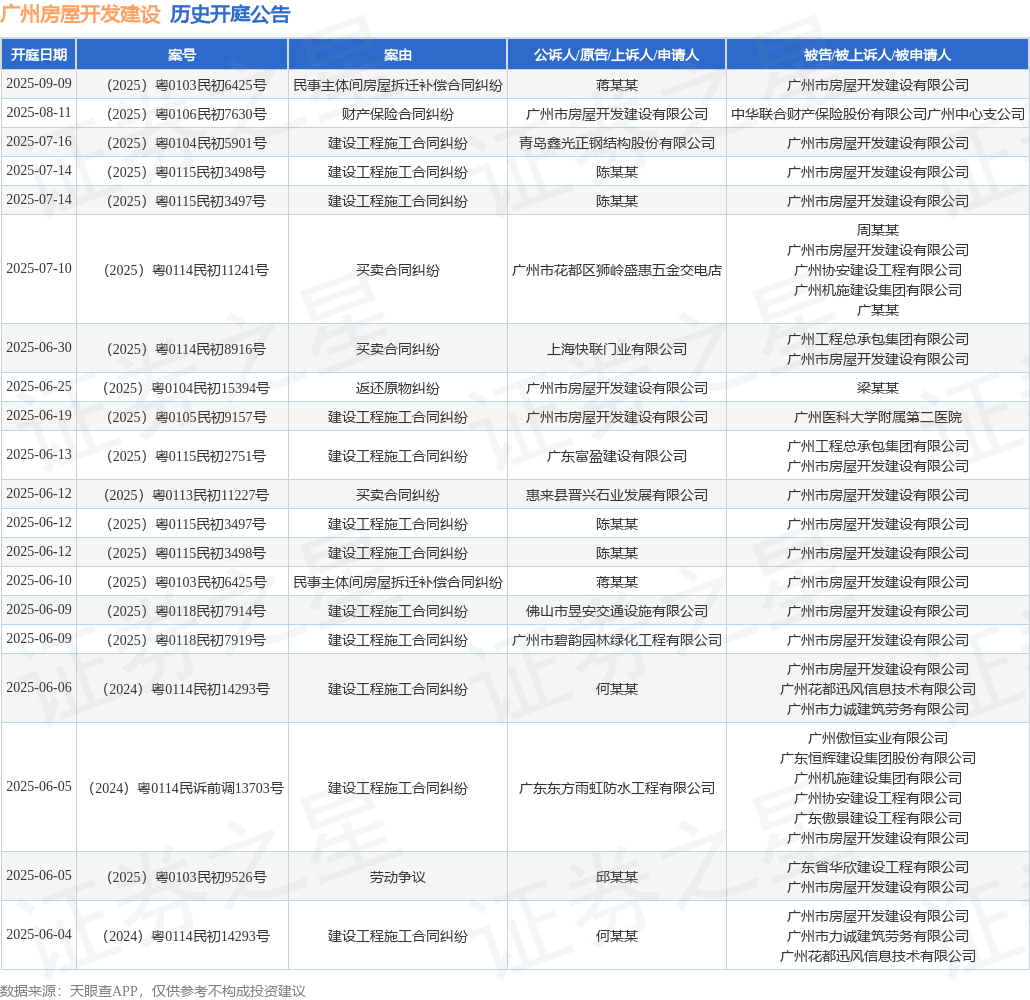Click plaintiff 广州市花都区狮岭盛惠五金交电店
This screenshot has height=1000, width=1030.
point(616,270)
